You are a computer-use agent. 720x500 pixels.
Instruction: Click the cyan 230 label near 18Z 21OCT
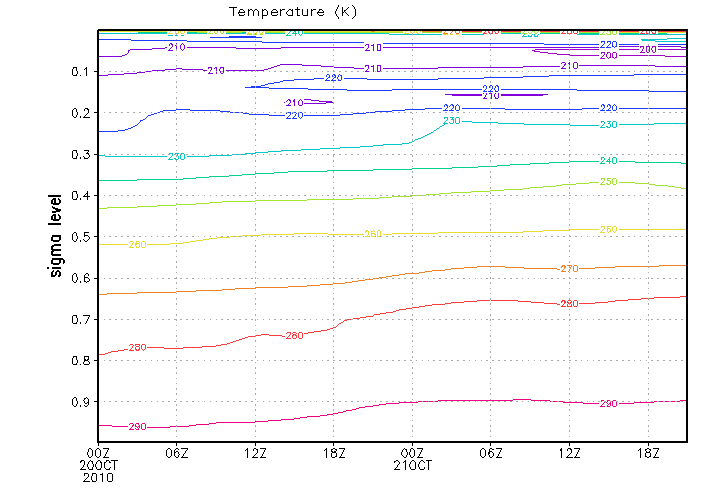point(608,124)
